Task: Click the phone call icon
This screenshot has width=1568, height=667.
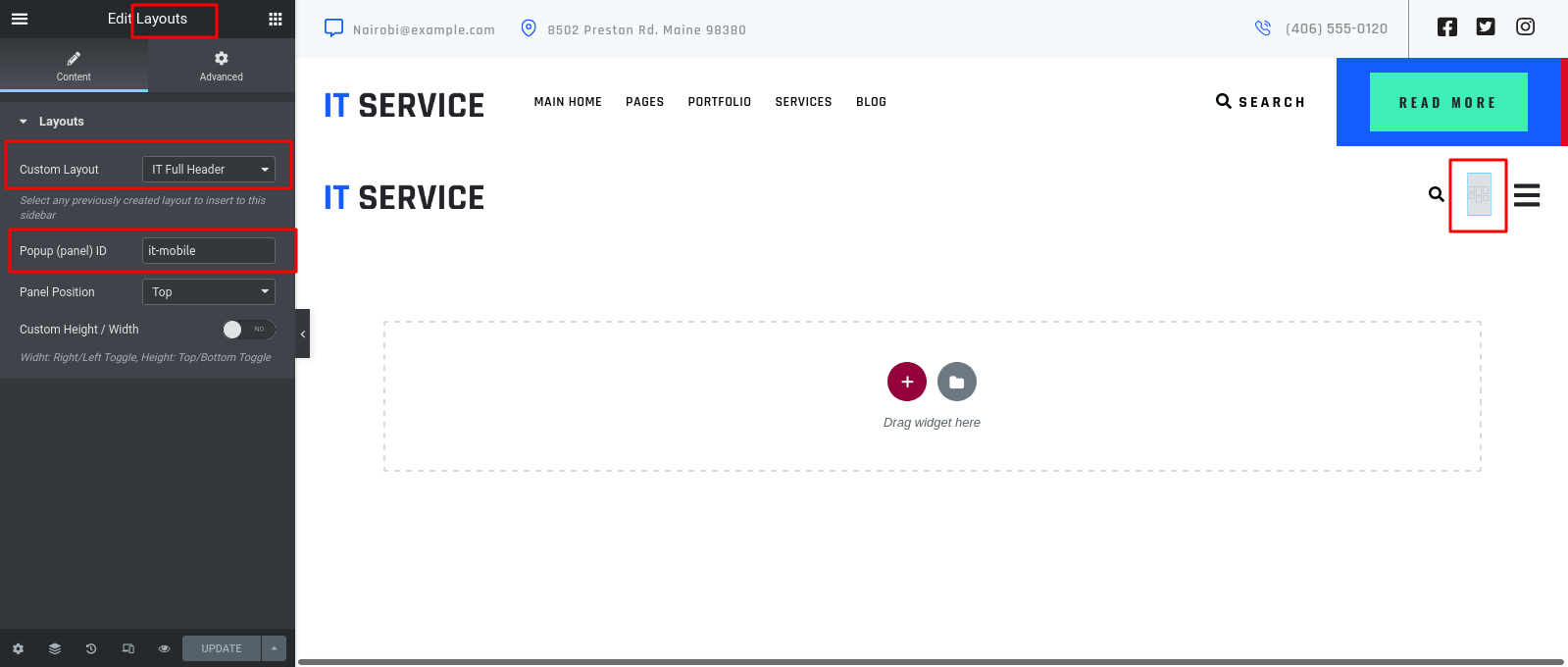Action: pyautogui.click(x=1263, y=28)
